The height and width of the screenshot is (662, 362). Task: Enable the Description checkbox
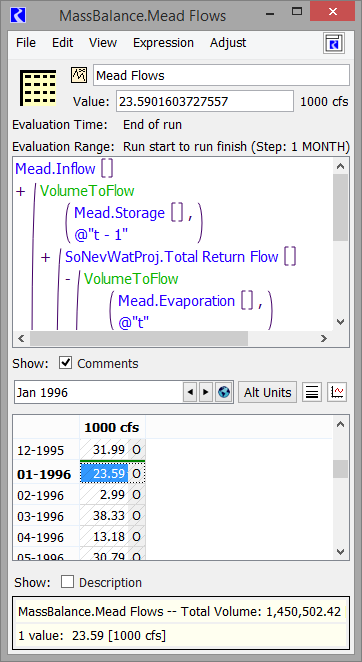pyautogui.click(x=67, y=582)
